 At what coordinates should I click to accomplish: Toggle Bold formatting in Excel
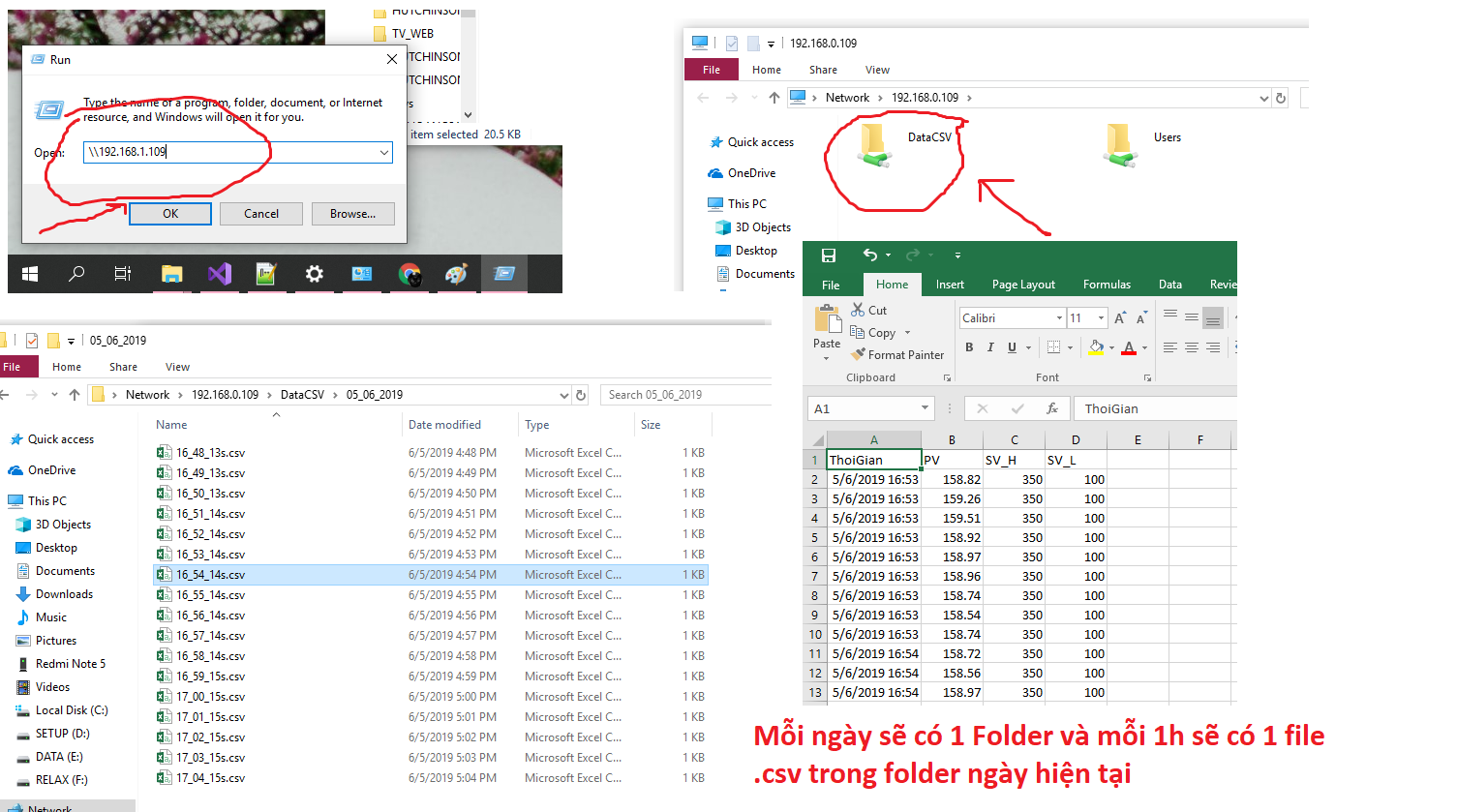(969, 347)
